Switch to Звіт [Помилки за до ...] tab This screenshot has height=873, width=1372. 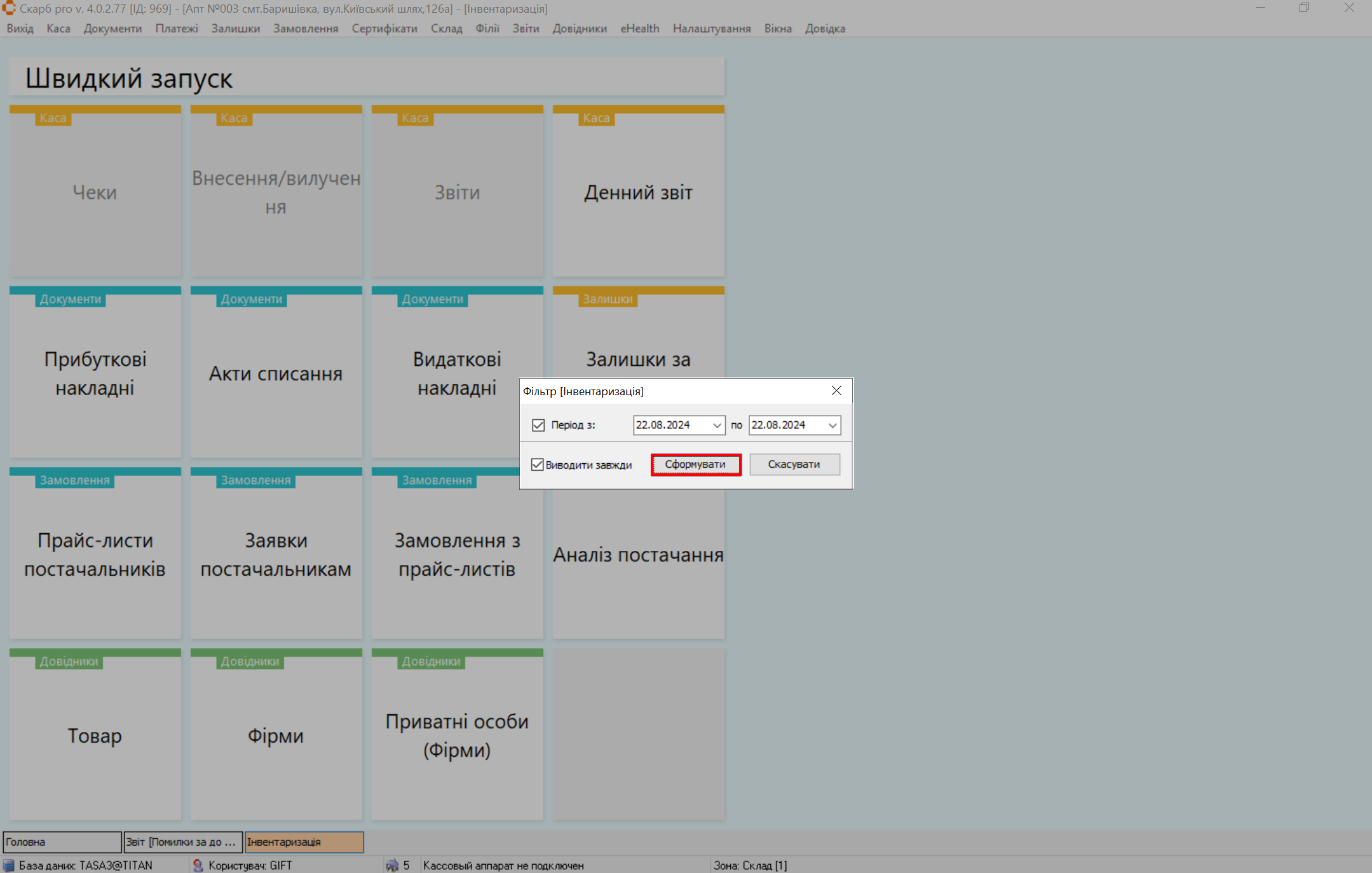coord(182,842)
